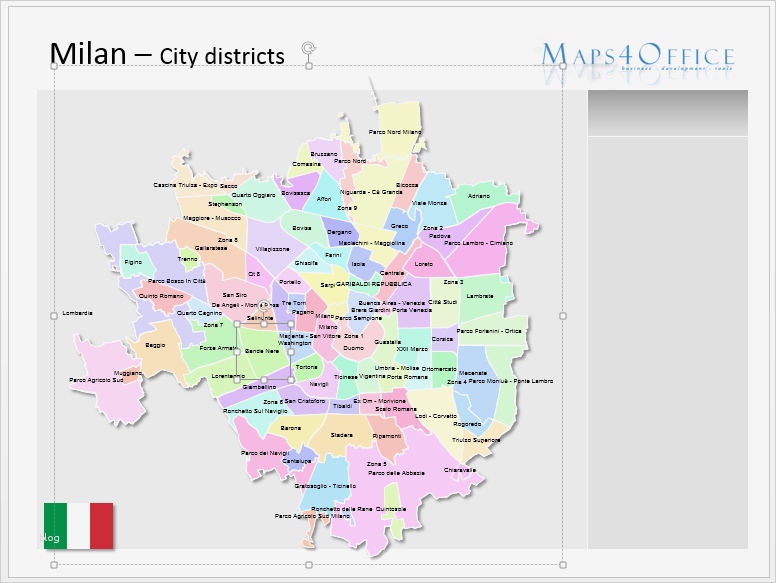Select the bottom-right handle of the large map selection
This screenshot has width=776, height=583.
[x=563, y=565]
